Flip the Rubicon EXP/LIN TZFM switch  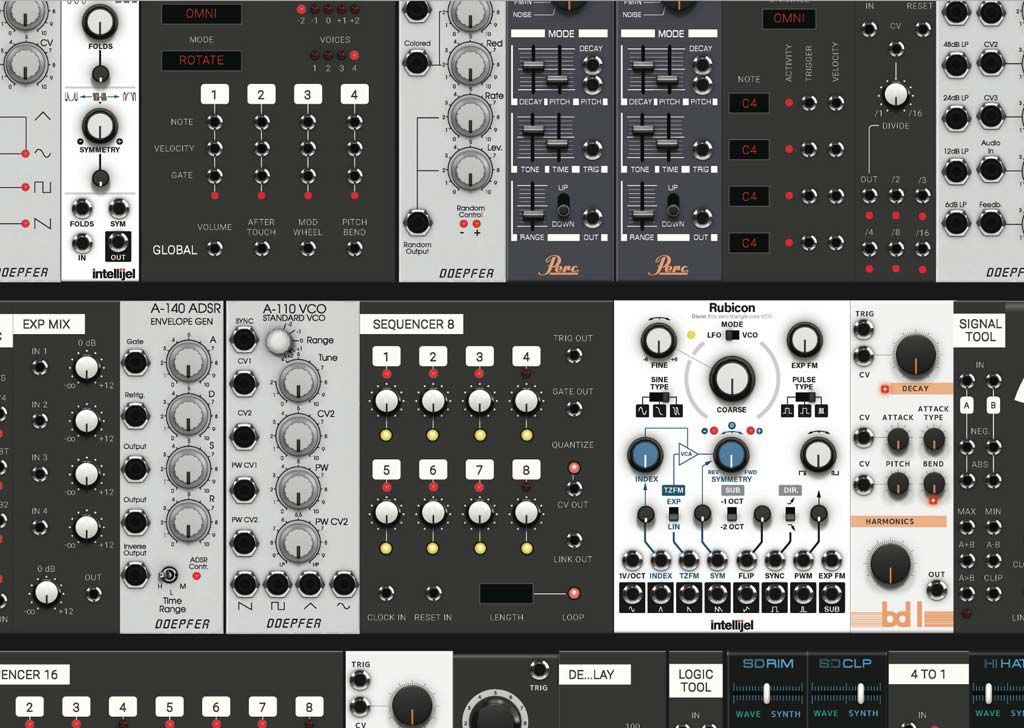[x=673, y=514]
